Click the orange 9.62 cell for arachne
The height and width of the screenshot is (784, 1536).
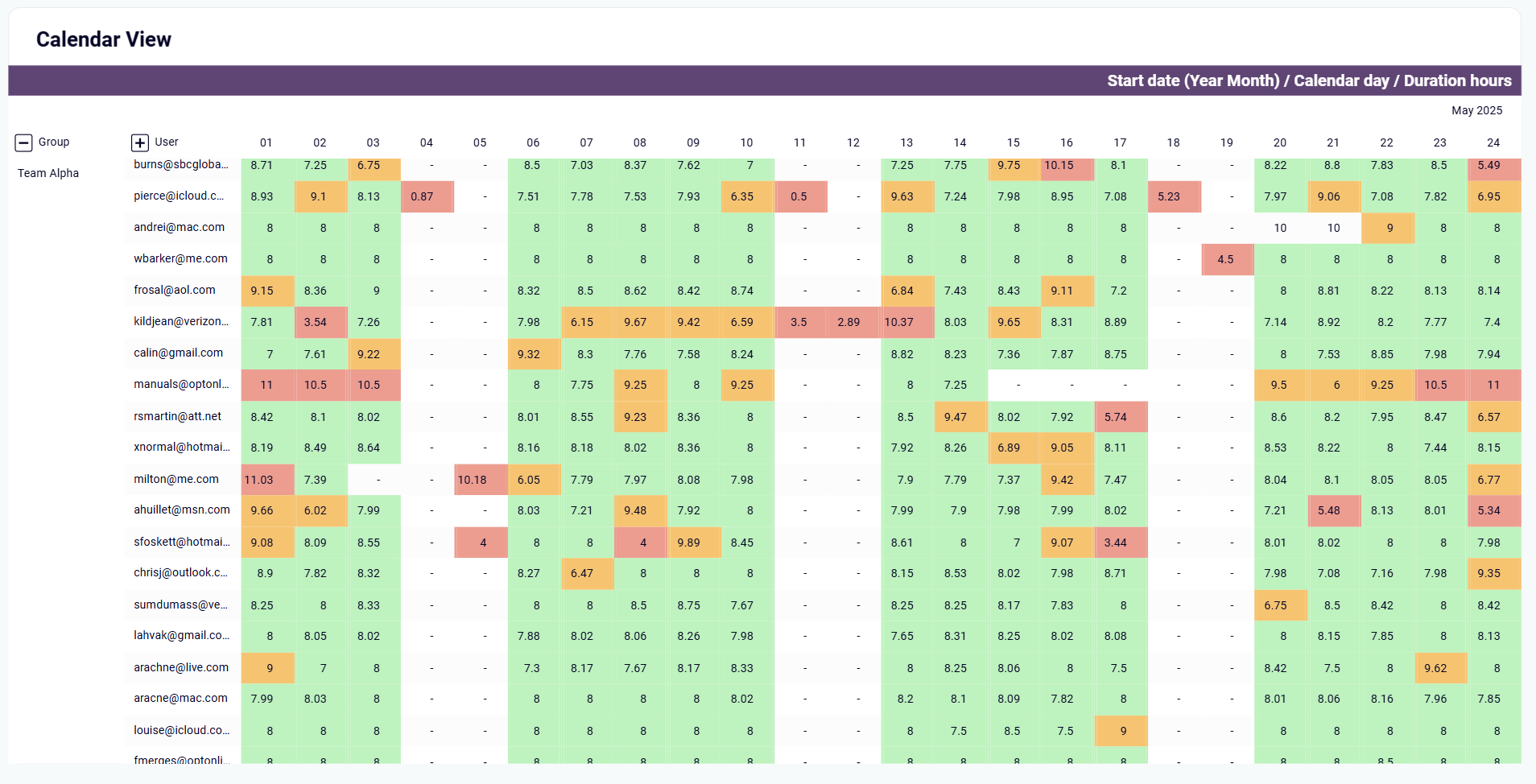coord(1441,668)
